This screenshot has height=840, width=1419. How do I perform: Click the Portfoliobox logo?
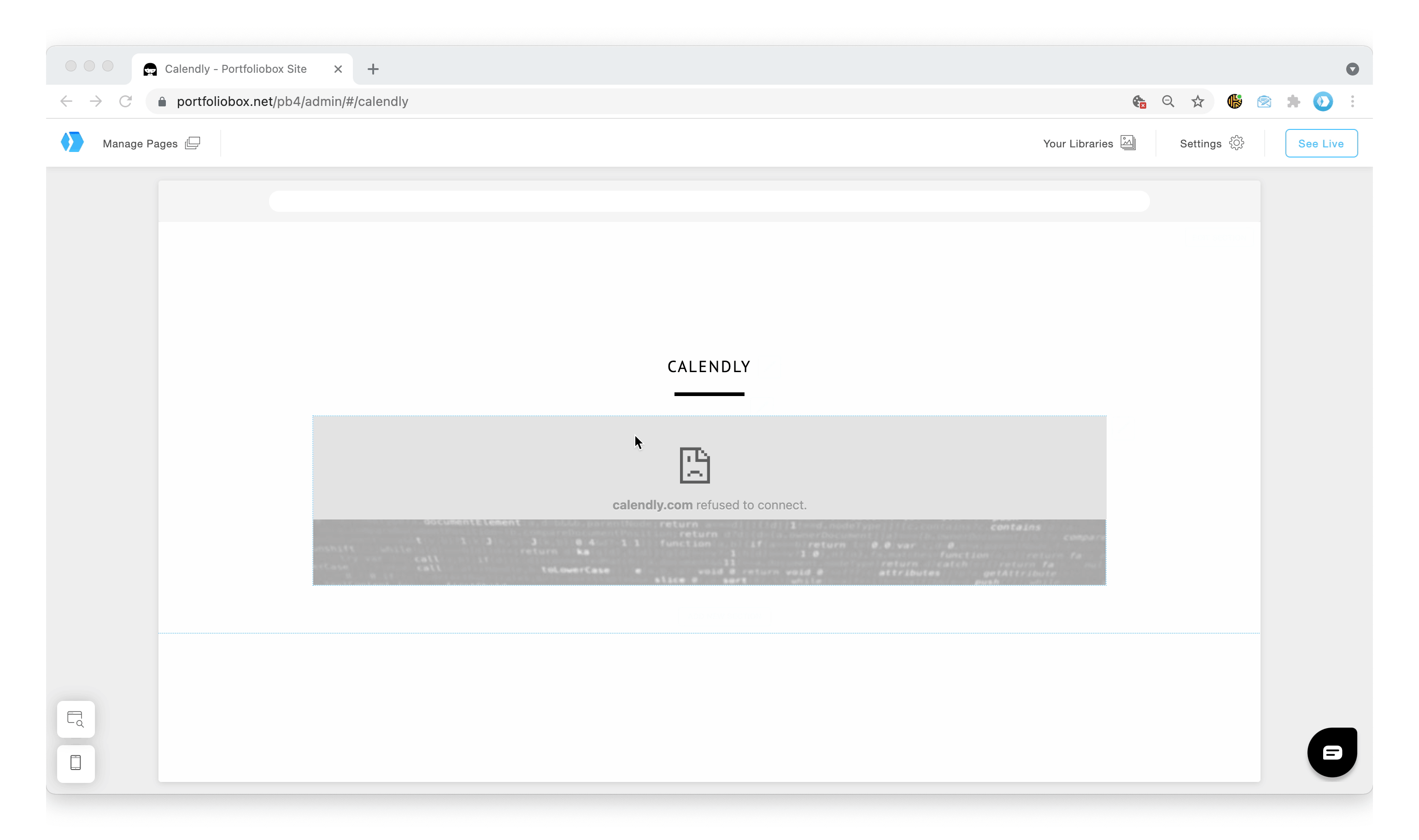pyautogui.click(x=72, y=142)
